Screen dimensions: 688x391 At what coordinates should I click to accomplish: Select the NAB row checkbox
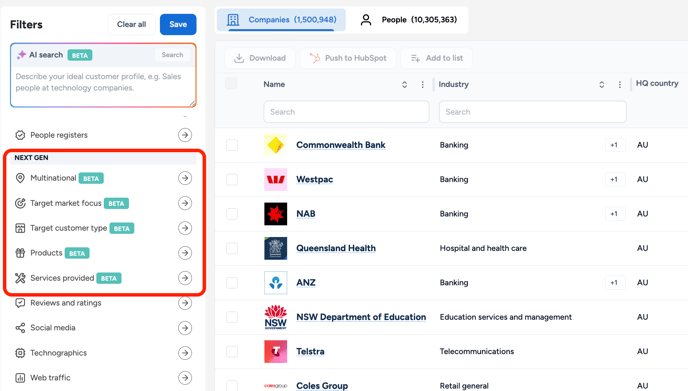232,214
